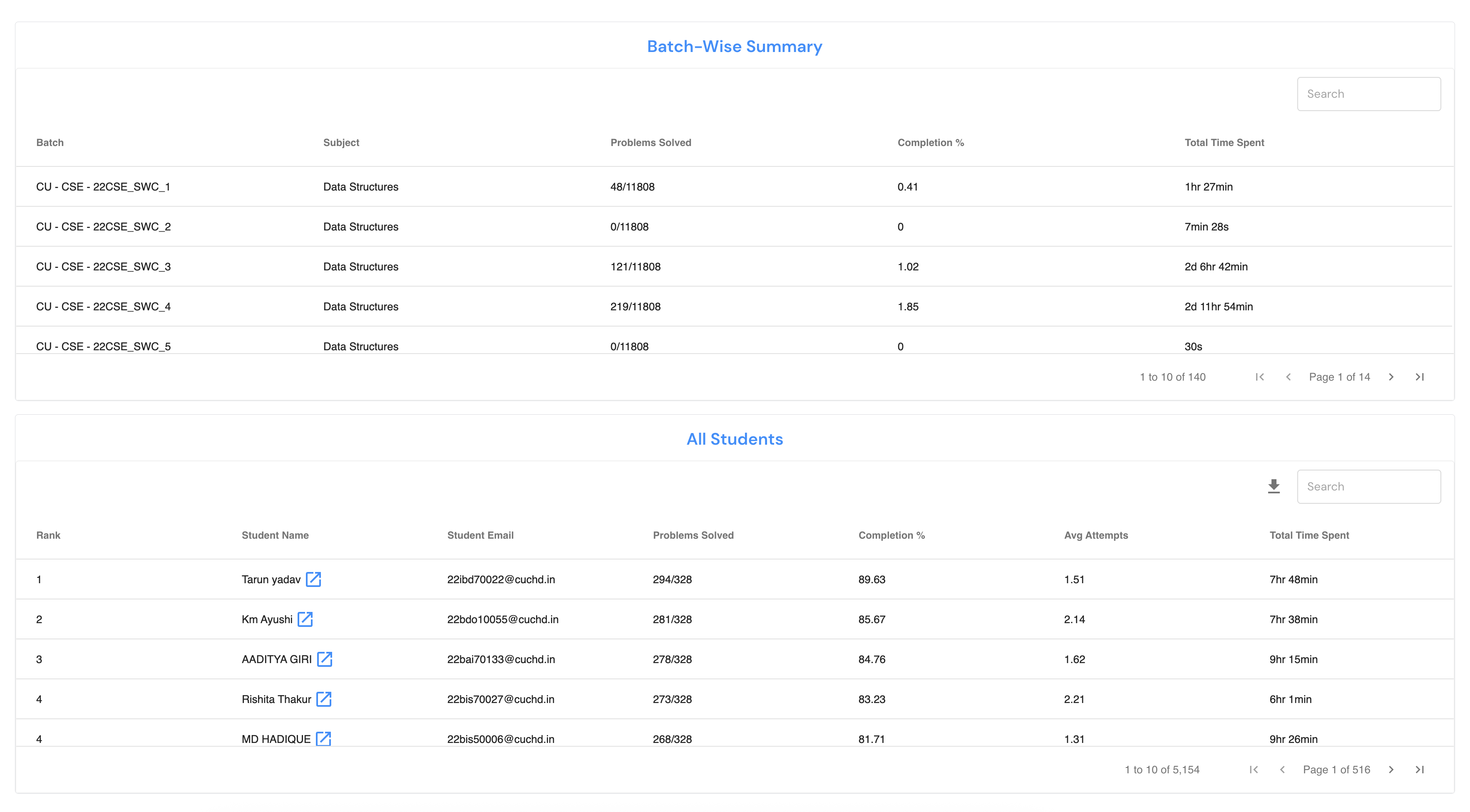Click the Rank column header
1470x812 pixels.
[x=49, y=535]
